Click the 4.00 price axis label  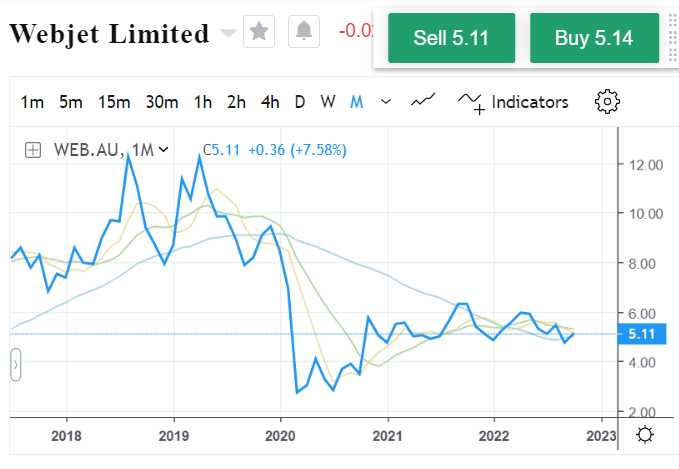642,362
